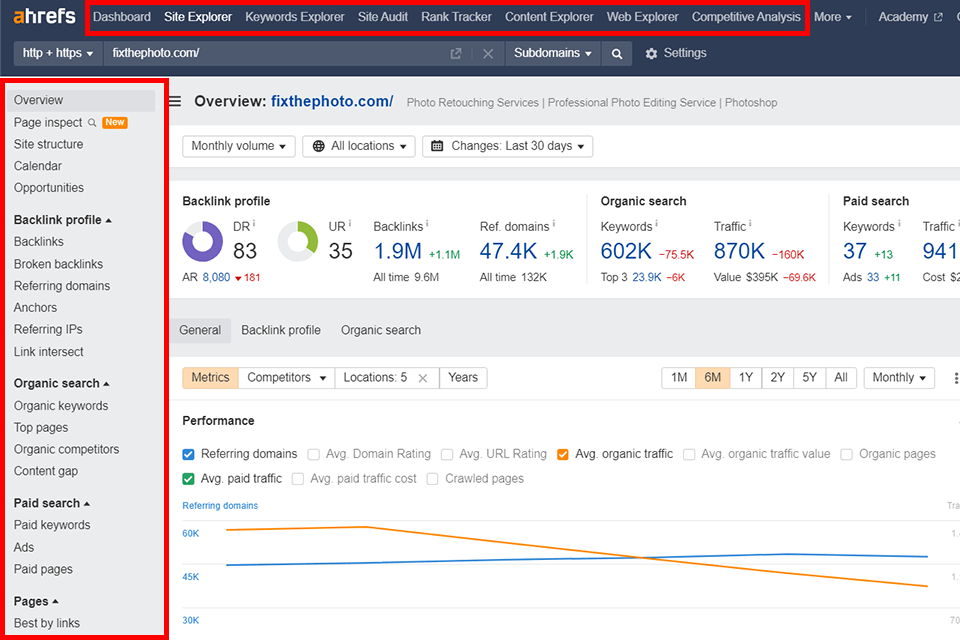Clear the URL field with X icon
This screenshot has height=640, width=960.
tap(488, 54)
